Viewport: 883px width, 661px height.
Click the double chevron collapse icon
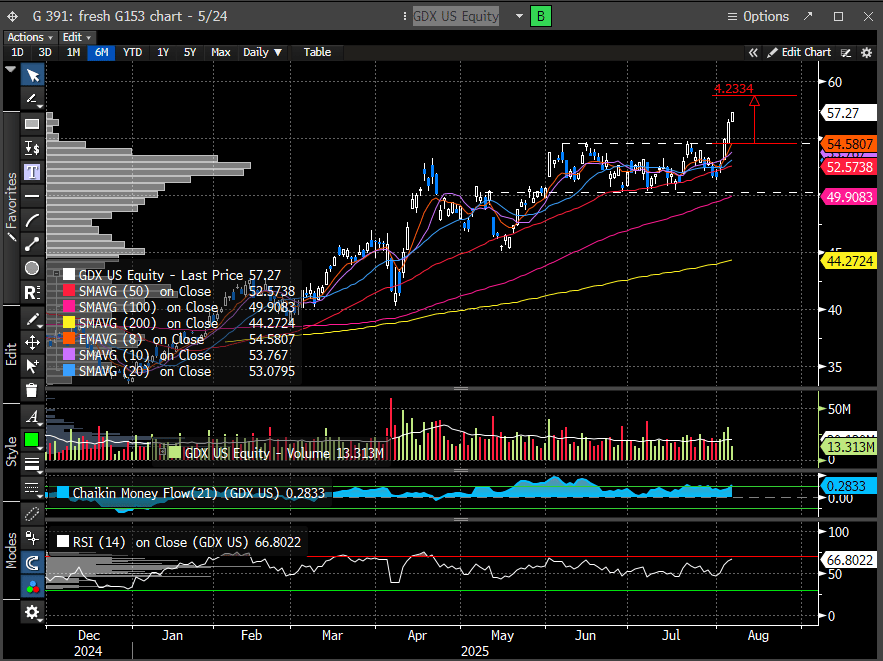753,52
